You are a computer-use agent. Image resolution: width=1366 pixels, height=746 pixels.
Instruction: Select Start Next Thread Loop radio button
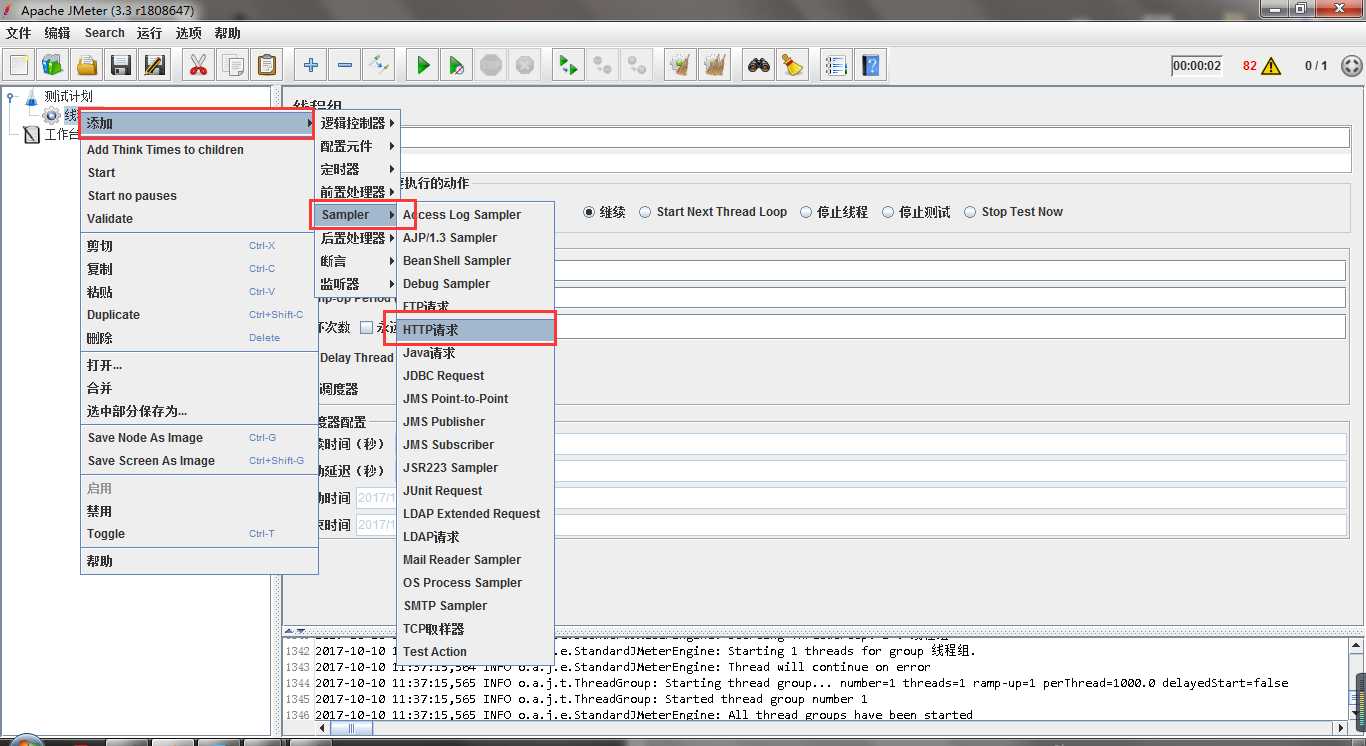click(645, 212)
